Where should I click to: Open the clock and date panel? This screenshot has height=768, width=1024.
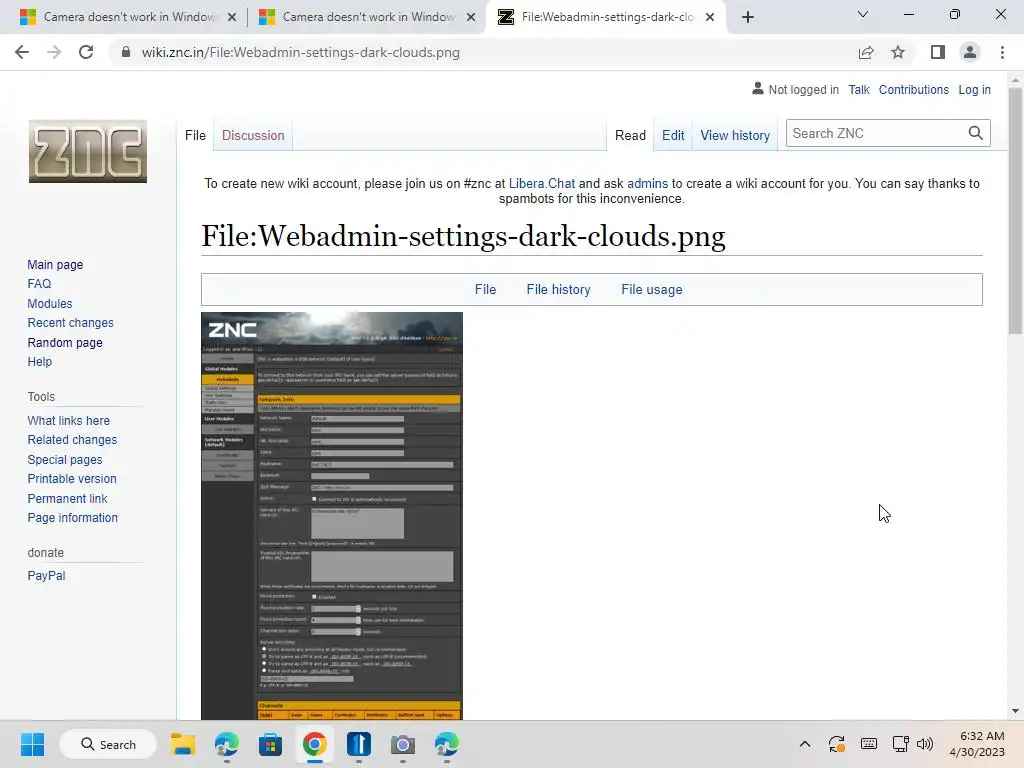pos(977,744)
